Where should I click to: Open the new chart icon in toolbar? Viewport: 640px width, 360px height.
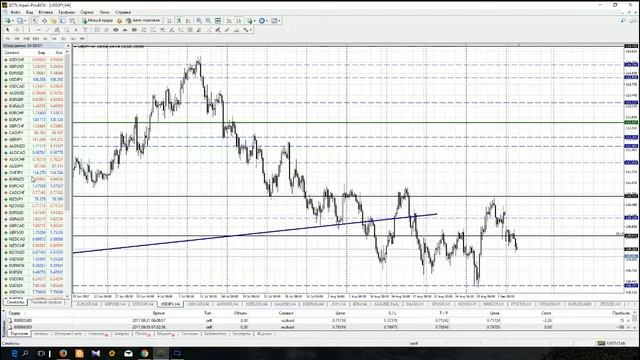7,20
